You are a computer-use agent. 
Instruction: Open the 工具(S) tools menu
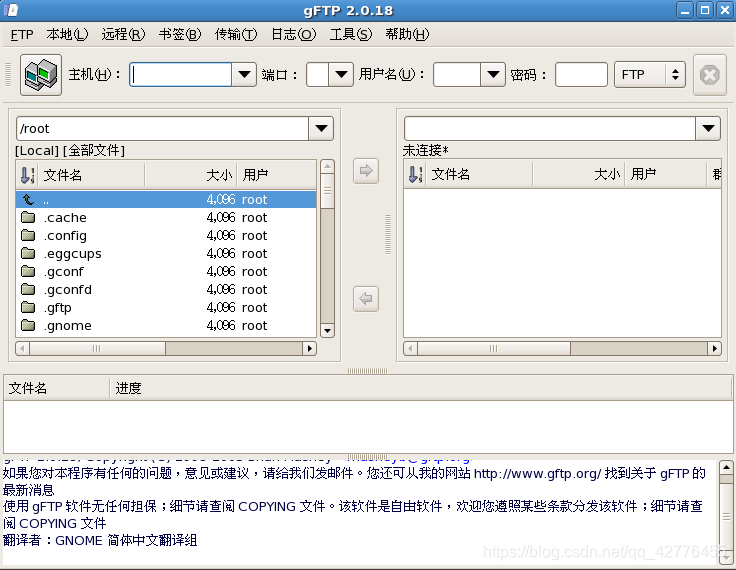click(351, 34)
